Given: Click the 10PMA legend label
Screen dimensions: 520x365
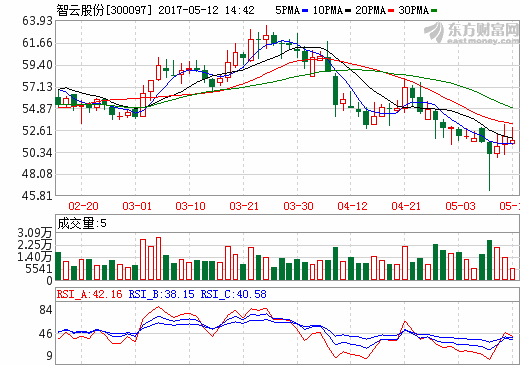Looking at the screenshot, I should [328, 10].
